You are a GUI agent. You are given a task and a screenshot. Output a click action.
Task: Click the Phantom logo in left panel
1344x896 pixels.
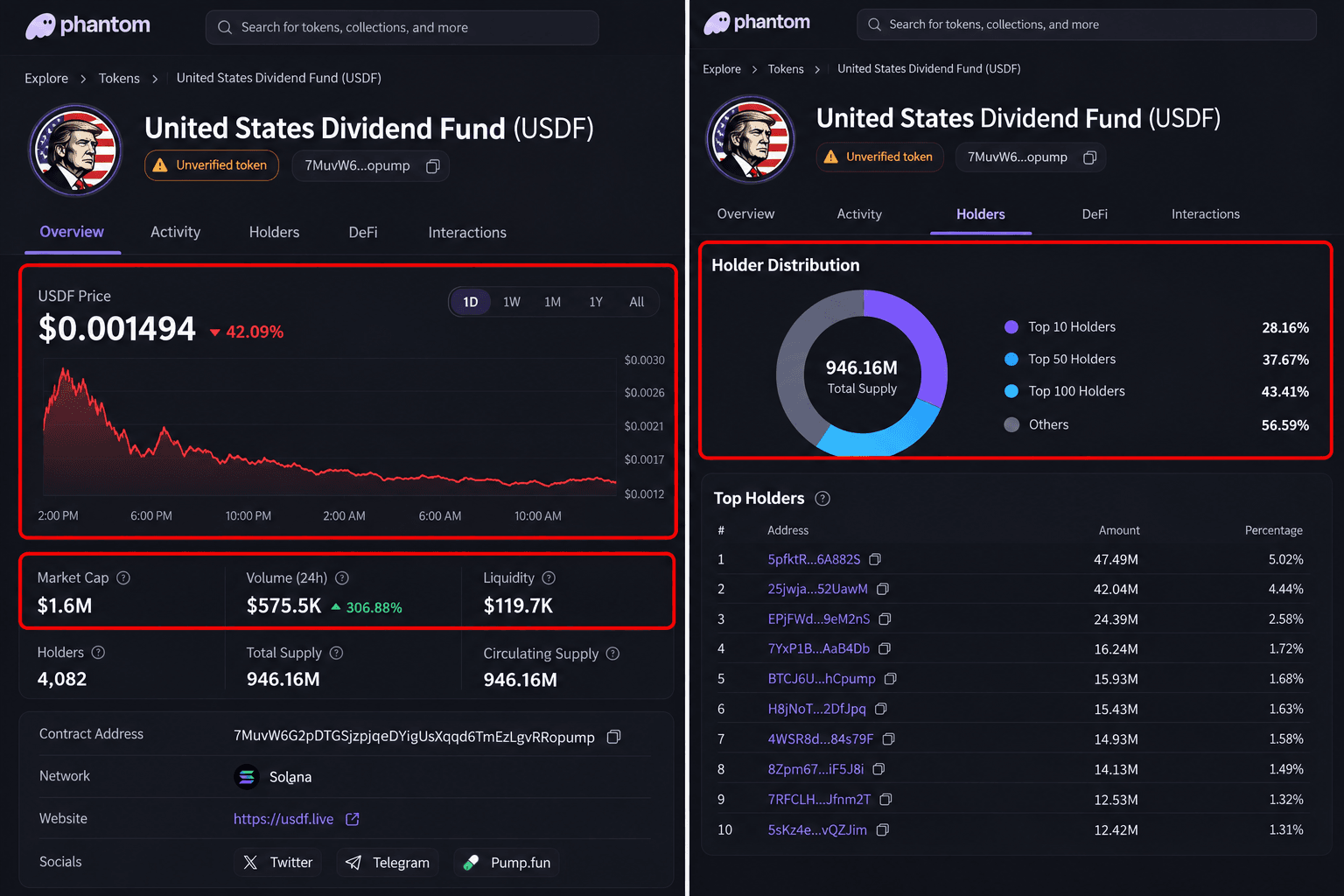coord(87,26)
